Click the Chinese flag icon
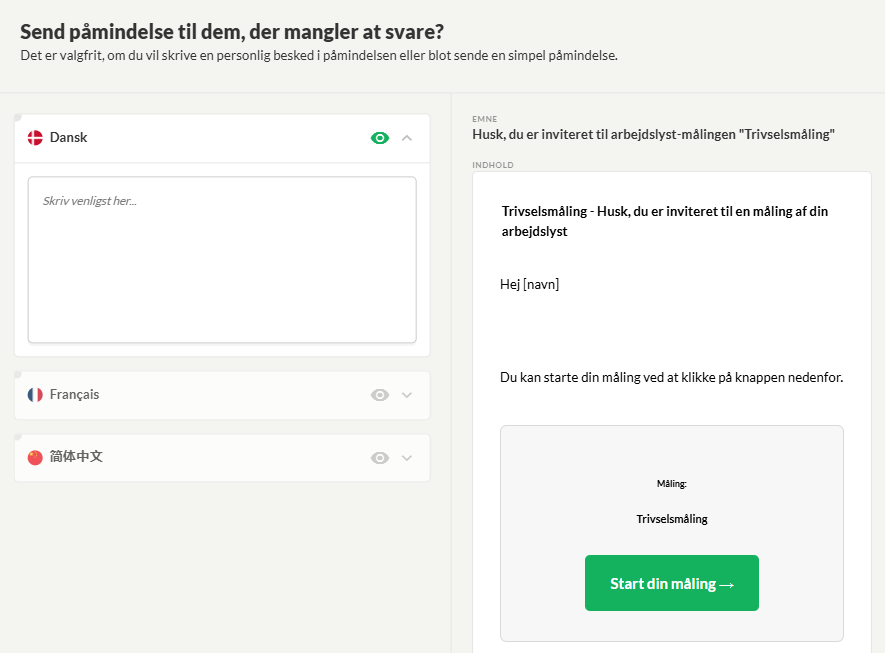This screenshot has height=653, width=885. [35, 457]
